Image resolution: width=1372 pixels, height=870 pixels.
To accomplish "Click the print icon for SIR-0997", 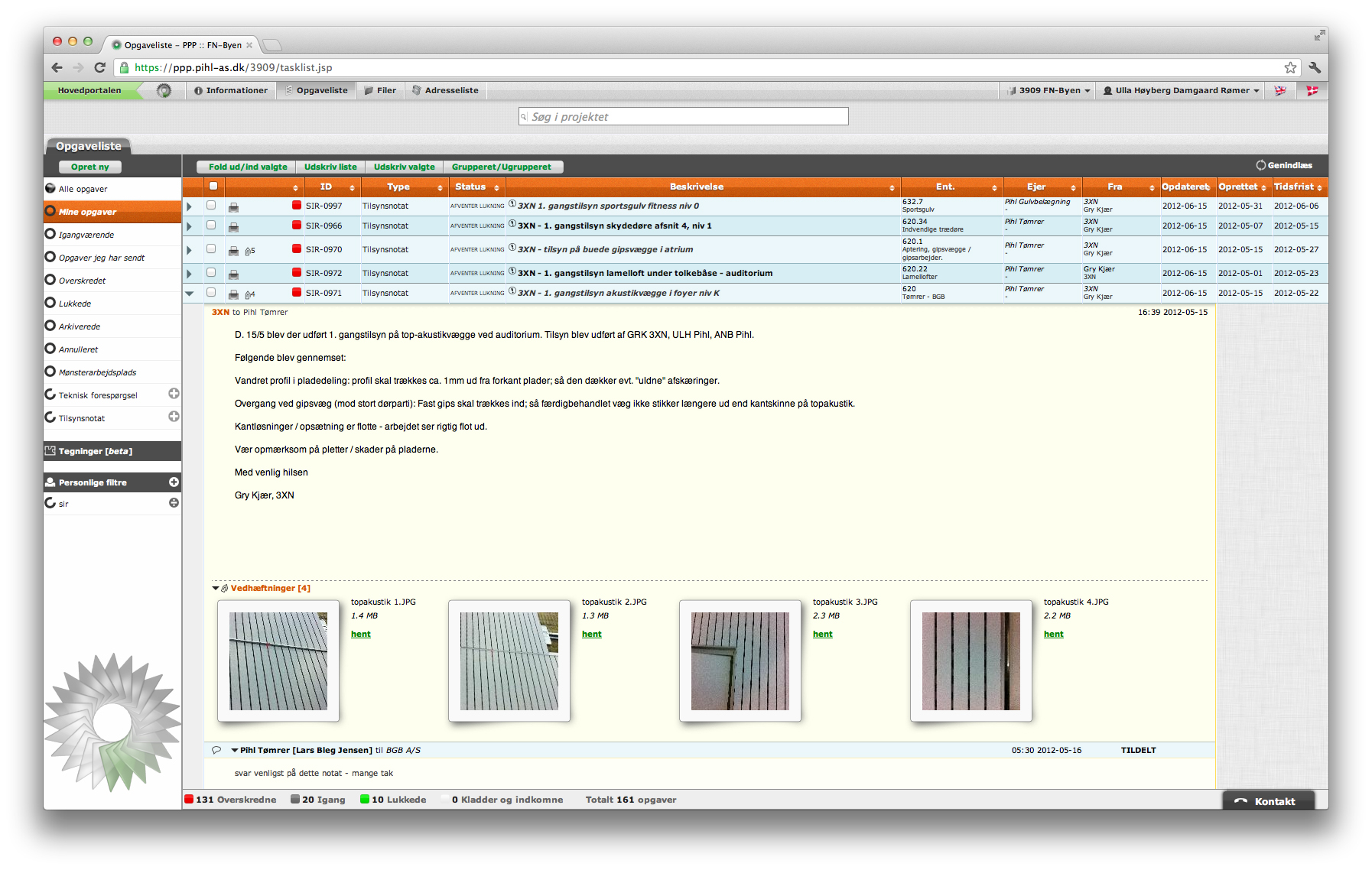I will [x=233, y=207].
